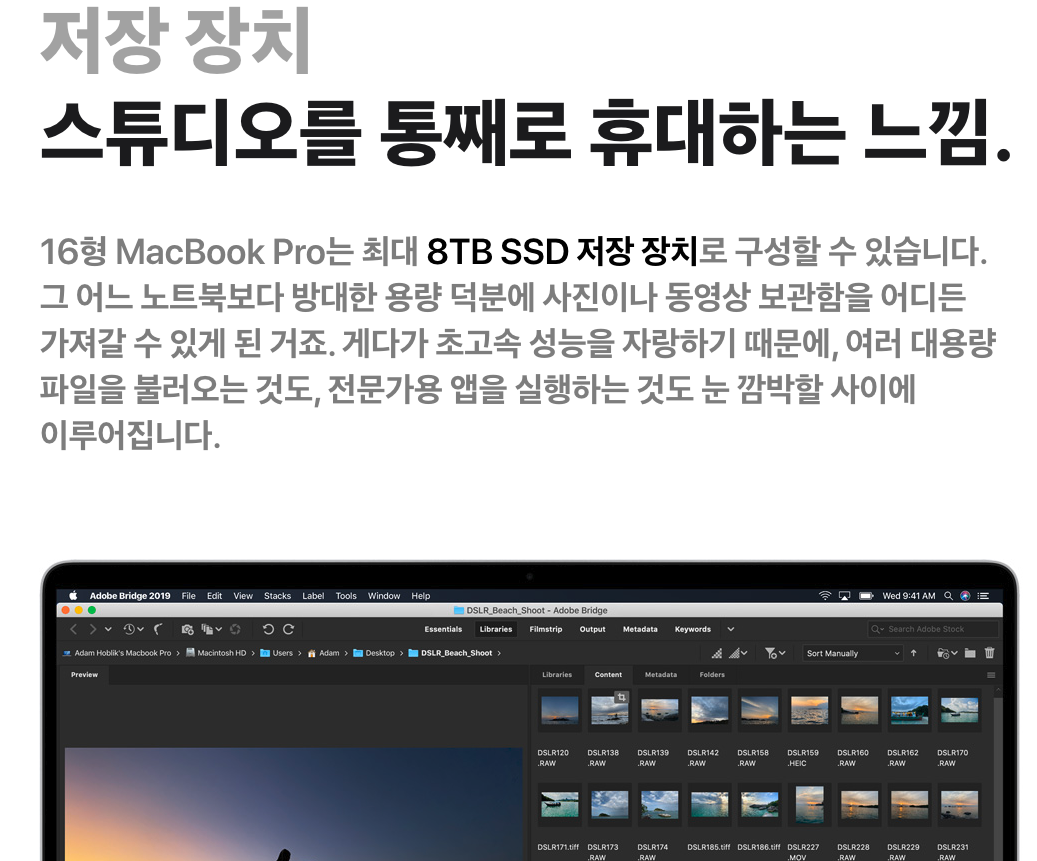Image resolution: width=1037 pixels, height=861 pixels.
Task: Open Adobe Bridge 2019 app menu
Action: coord(130,595)
